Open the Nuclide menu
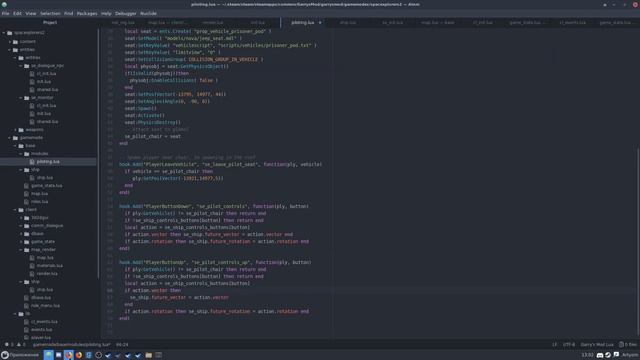This screenshot has width=640, height=360. [x=148, y=13]
